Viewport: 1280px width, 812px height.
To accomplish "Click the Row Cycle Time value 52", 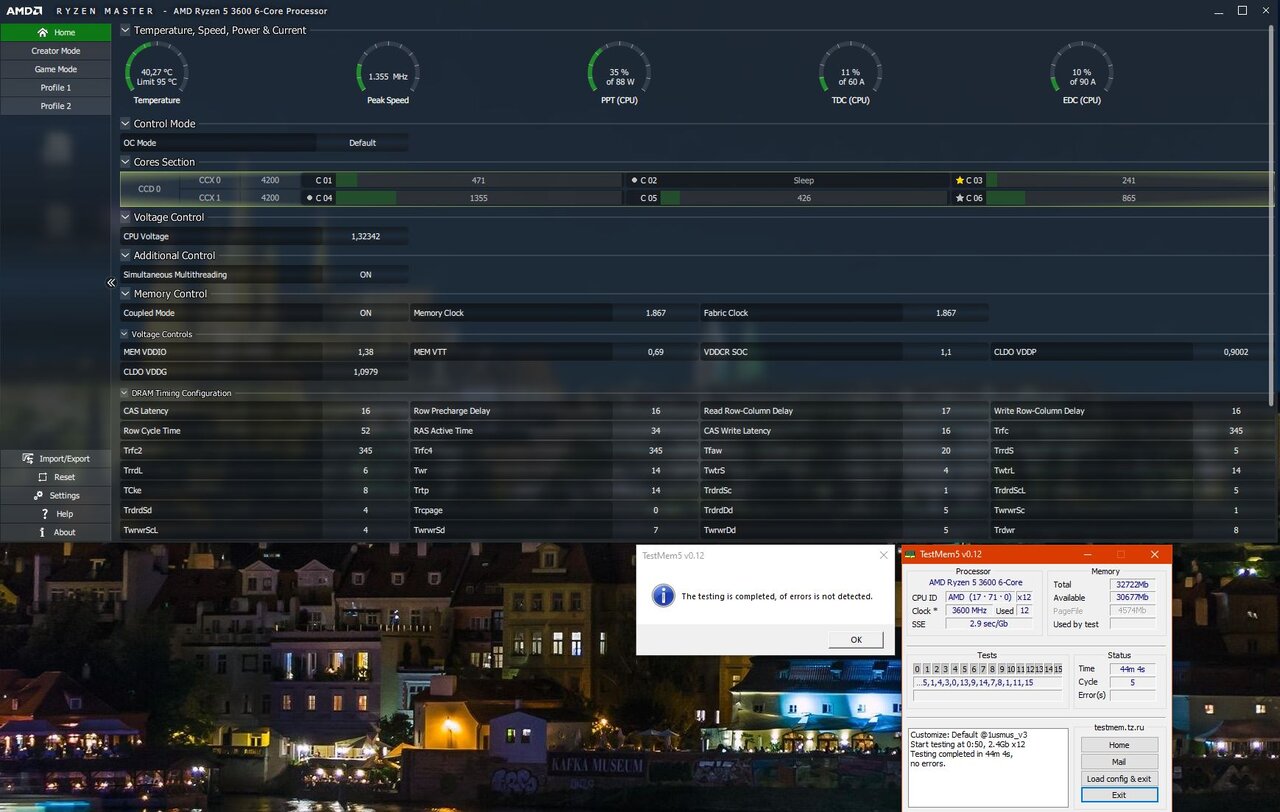I will (365, 431).
